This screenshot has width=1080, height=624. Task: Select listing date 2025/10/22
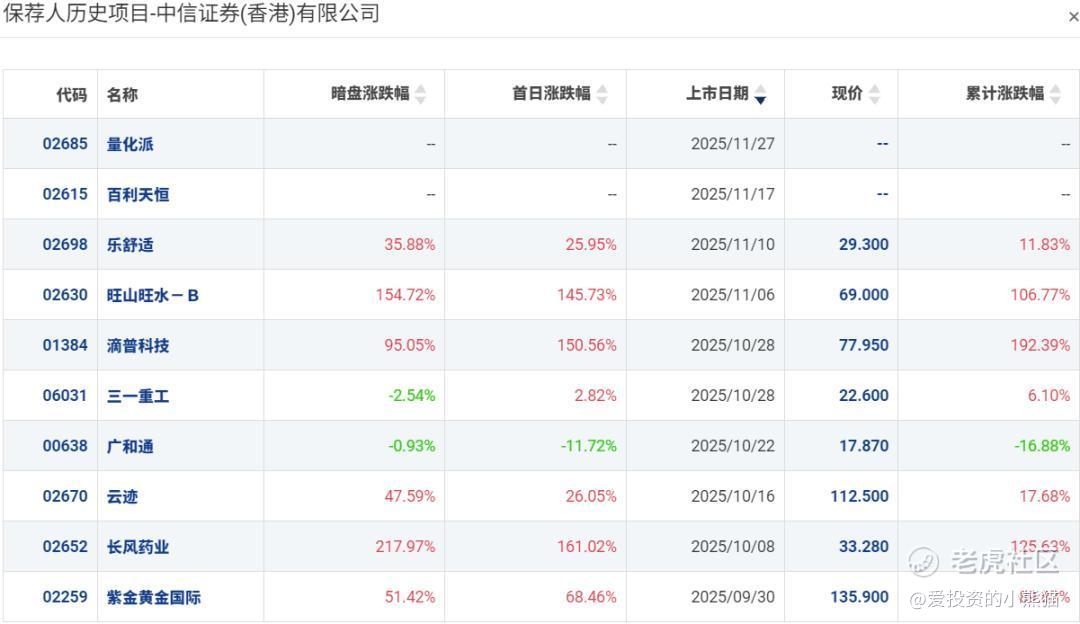tap(733, 446)
